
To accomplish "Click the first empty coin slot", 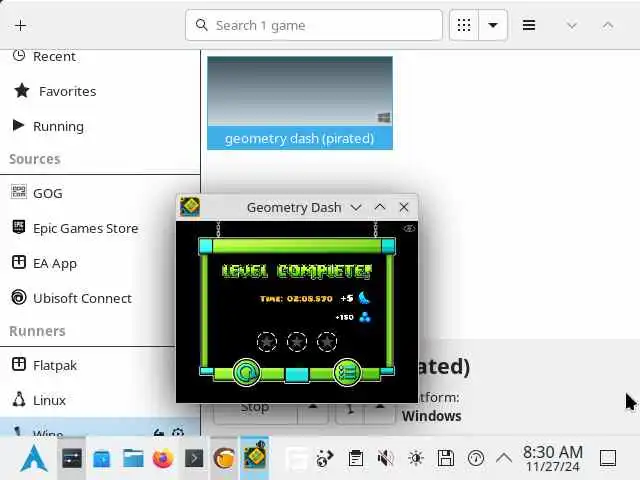I will point(267,342).
